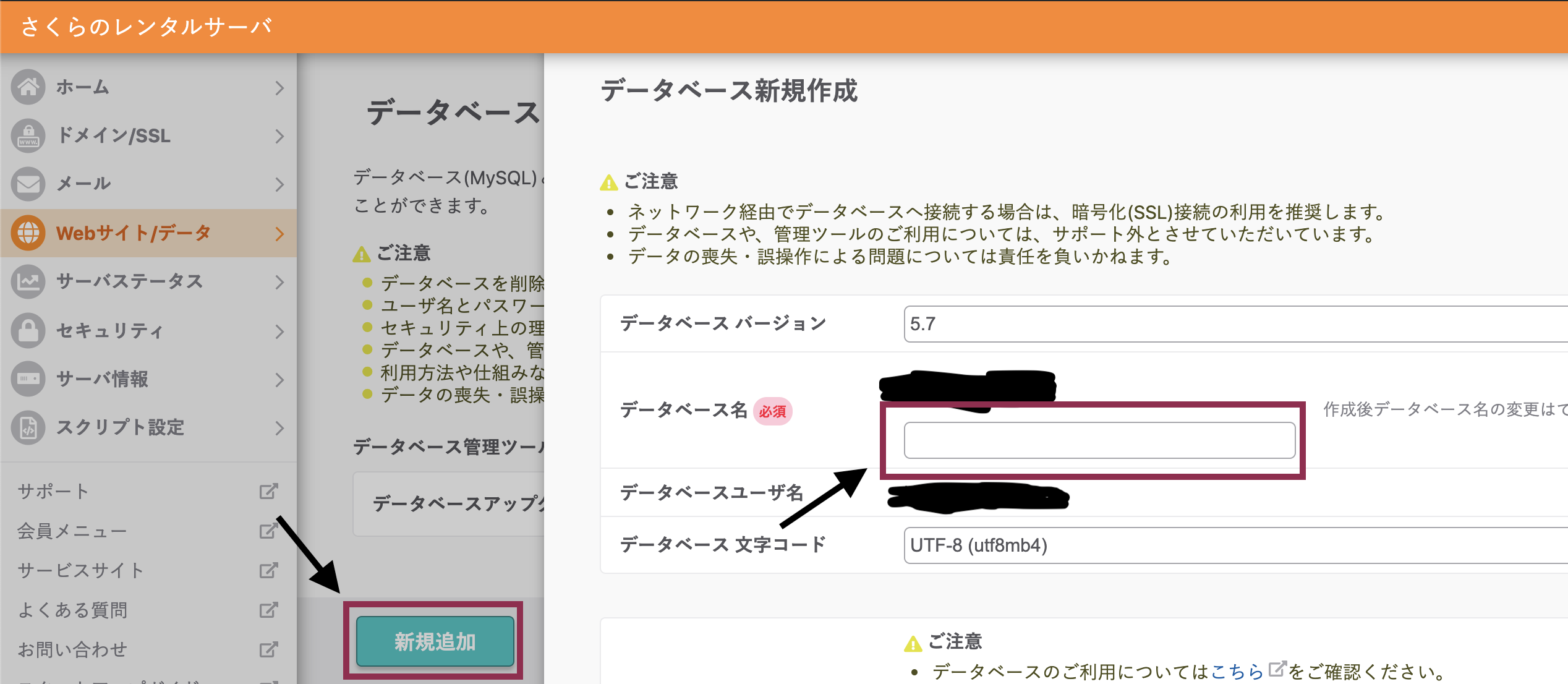
Task: Expand the サーバ情報 menu chevron
Action: click(x=279, y=380)
